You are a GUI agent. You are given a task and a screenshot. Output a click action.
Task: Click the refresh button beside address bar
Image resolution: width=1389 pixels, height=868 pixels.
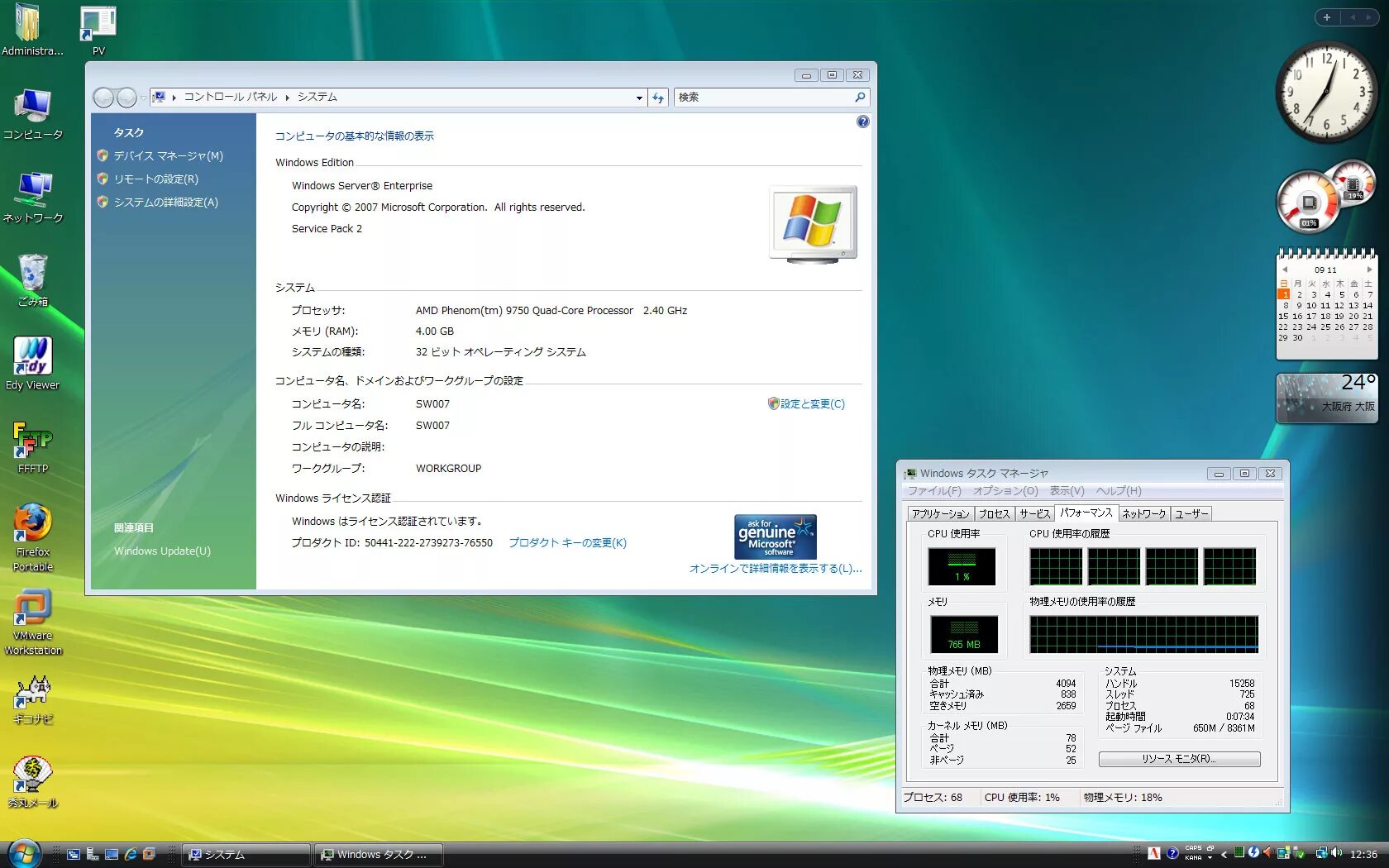[658, 98]
